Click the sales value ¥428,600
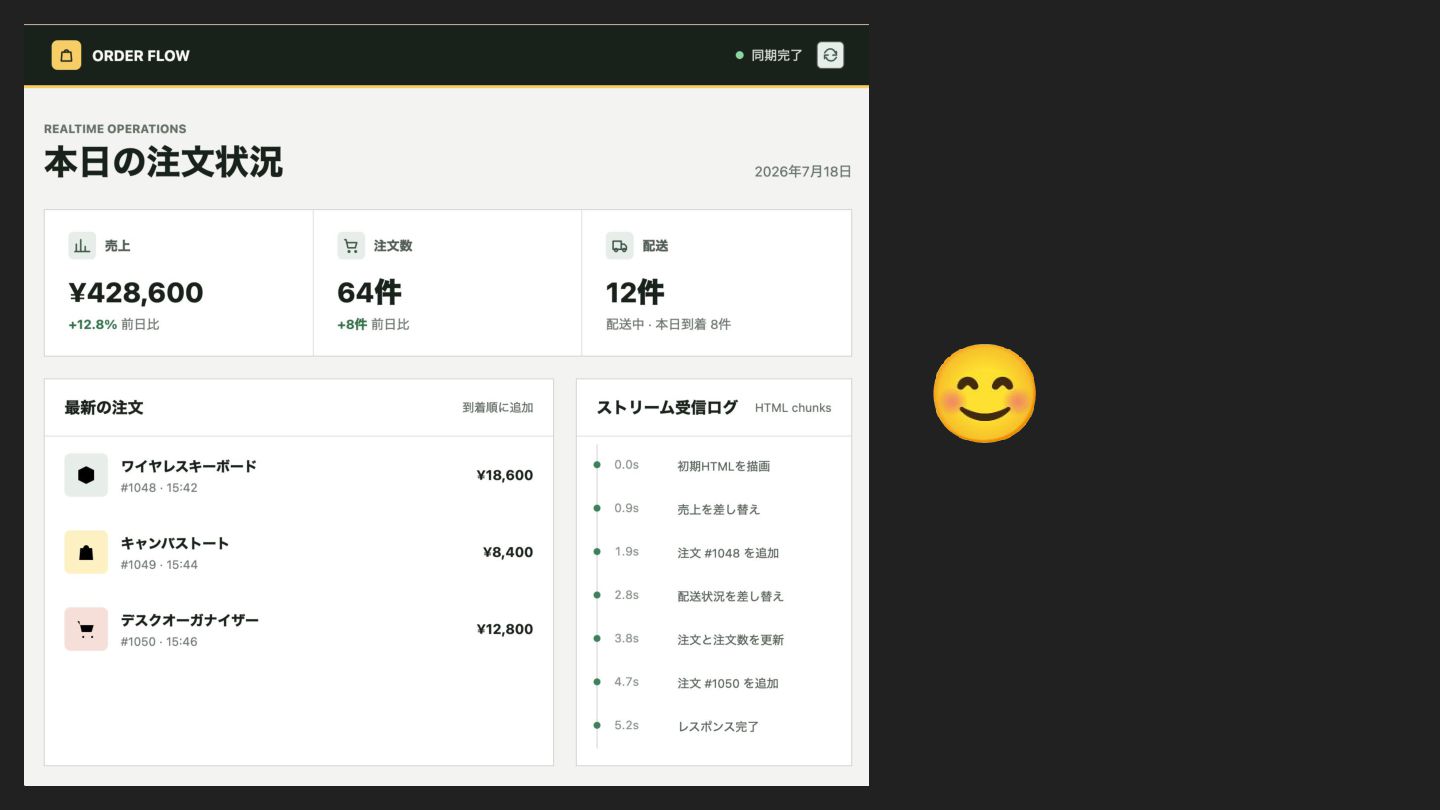Screen dimensions: 1440x810 point(136,293)
